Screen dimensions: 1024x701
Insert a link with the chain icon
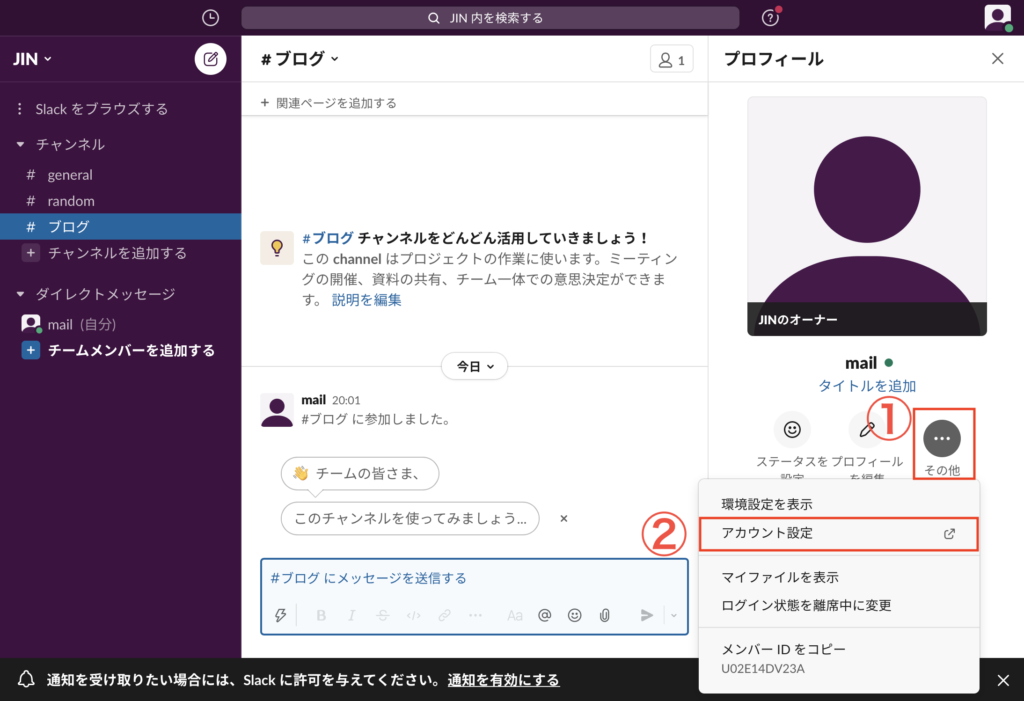click(x=445, y=615)
